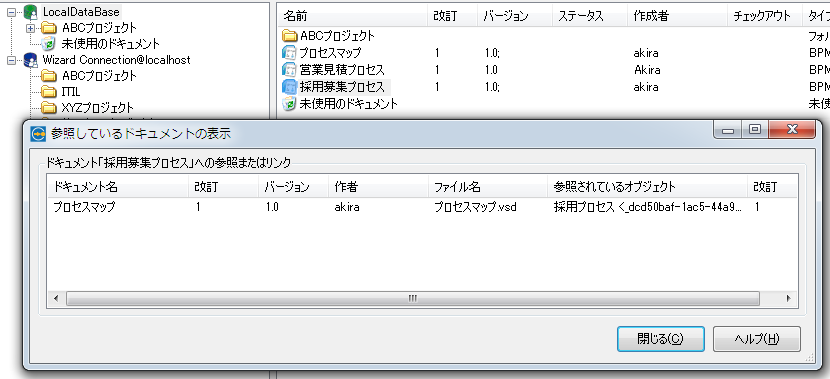
Task: Click the XYZプロジェクト folder icon
Action: click(49, 107)
